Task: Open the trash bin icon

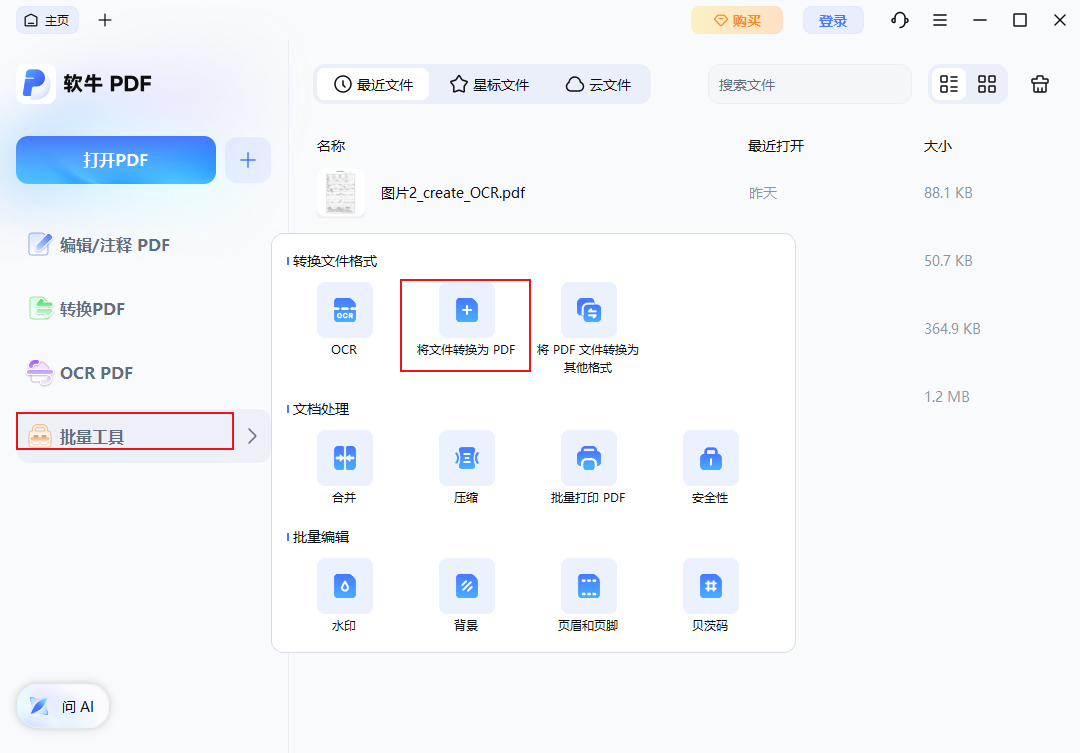Action: click(1039, 84)
